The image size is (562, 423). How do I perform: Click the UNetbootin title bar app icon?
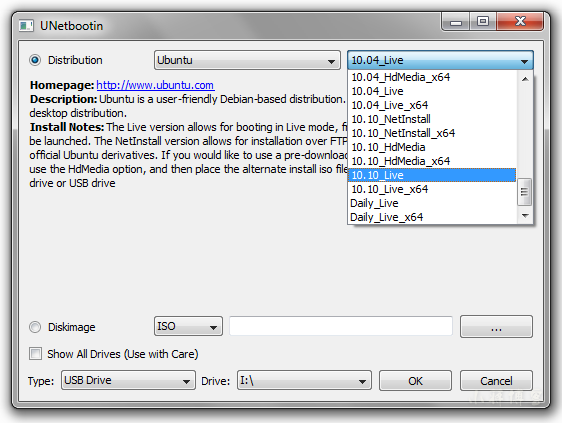(x=26, y=26)
